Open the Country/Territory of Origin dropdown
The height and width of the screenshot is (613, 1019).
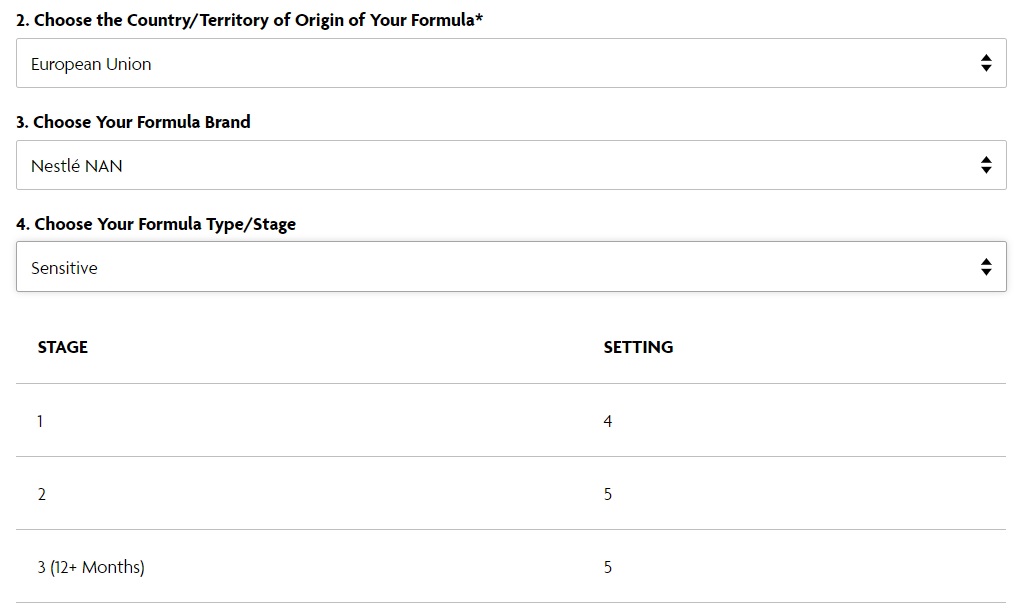pyautogui.click(x=511, y=63)
